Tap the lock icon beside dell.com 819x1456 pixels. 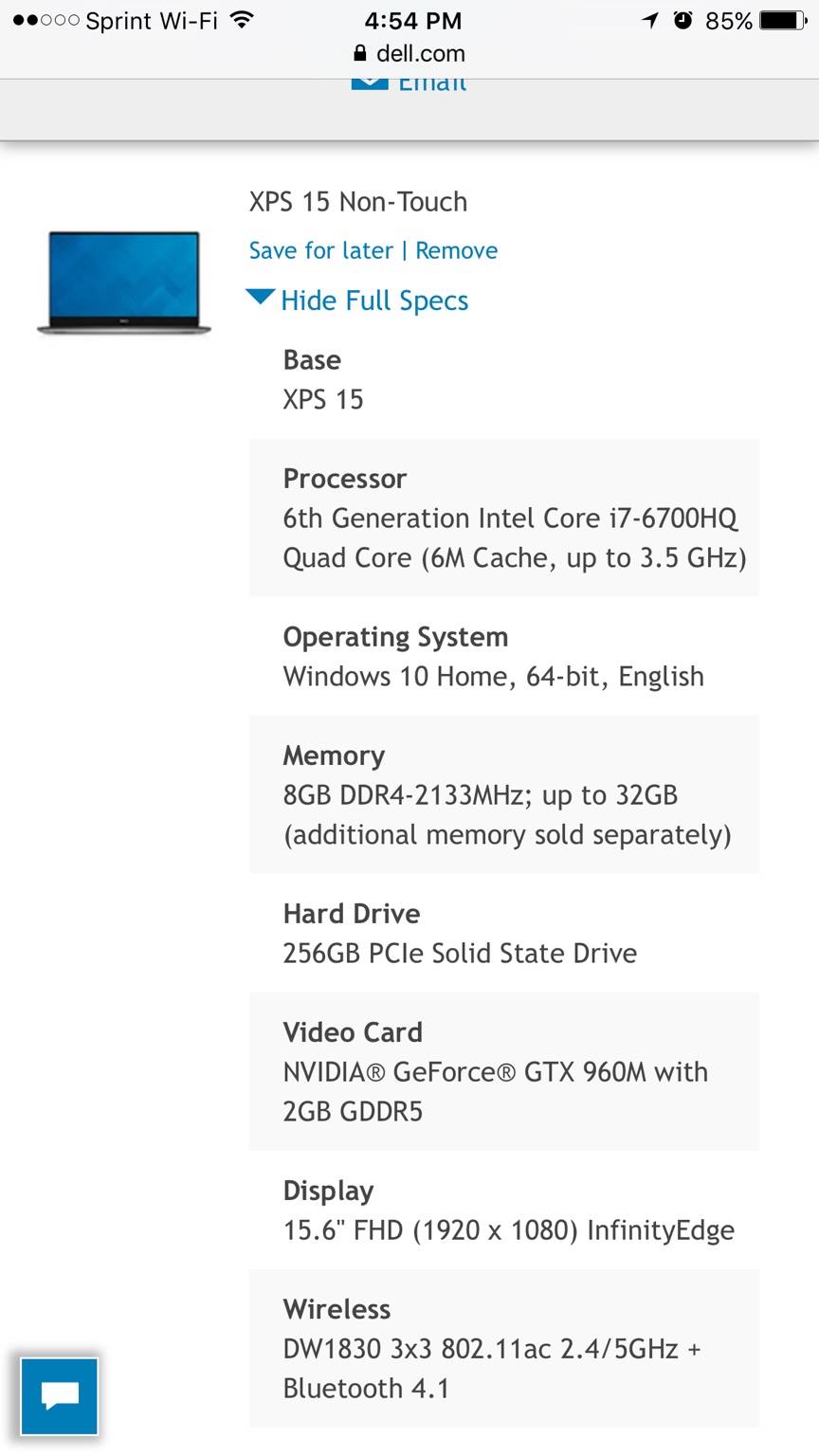point(359,53)
